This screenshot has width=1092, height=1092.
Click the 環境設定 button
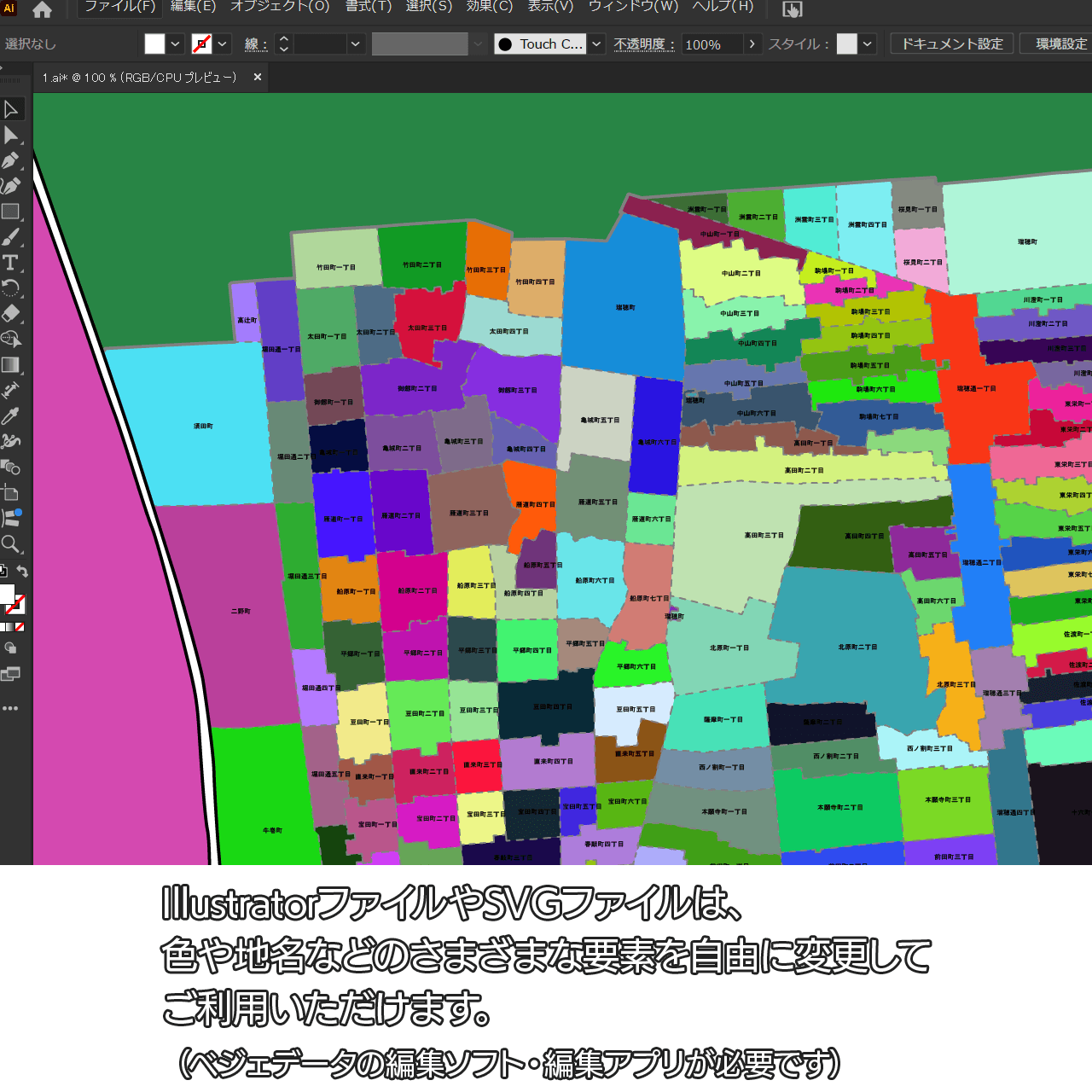point(1060,44)
